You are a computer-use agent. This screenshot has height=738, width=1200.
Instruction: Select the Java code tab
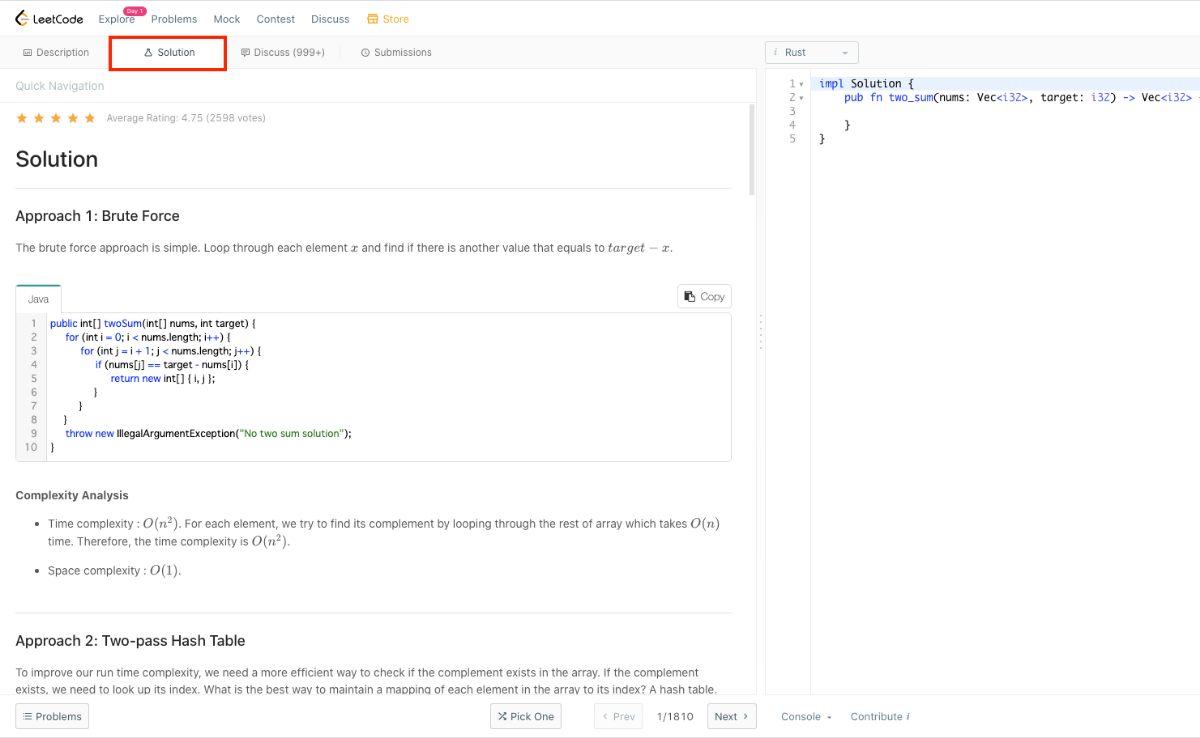(38, 299)
